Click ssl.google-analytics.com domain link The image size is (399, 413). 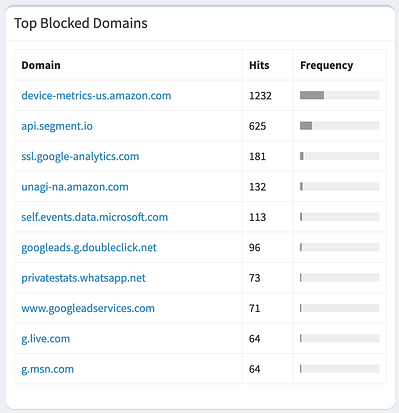[80, 157]
